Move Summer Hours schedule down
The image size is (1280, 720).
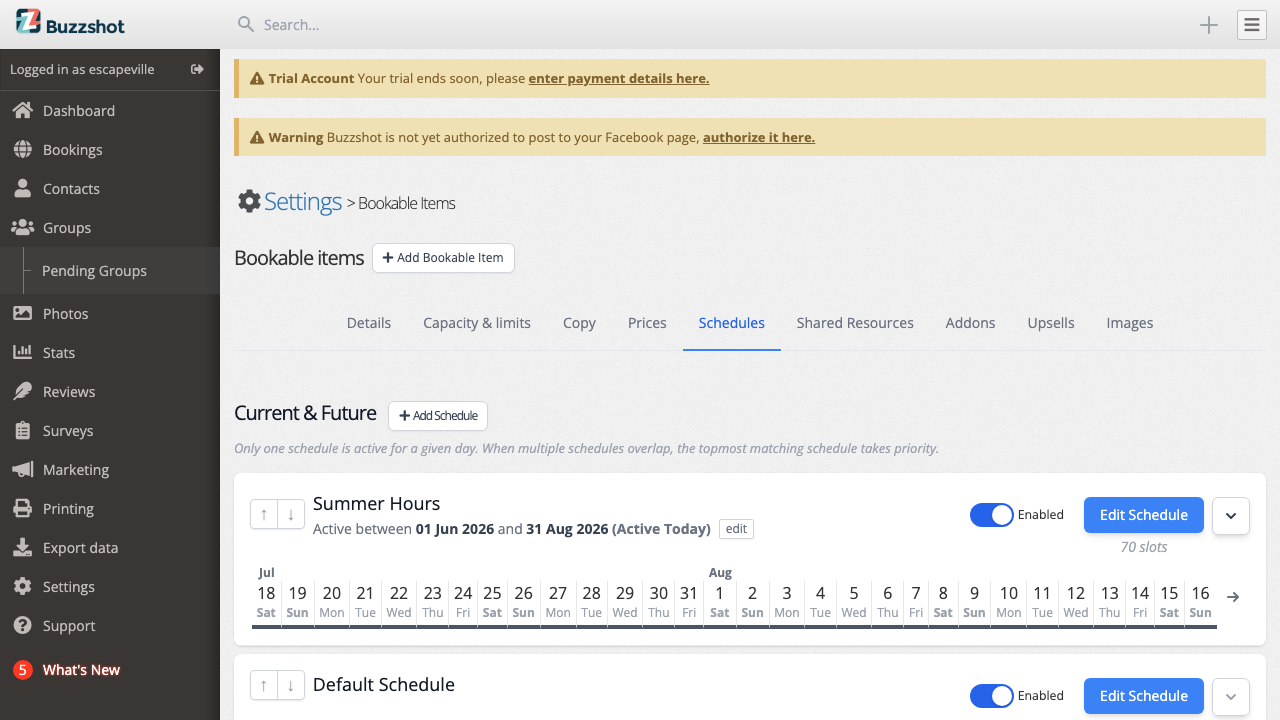(x=290, y=514)
